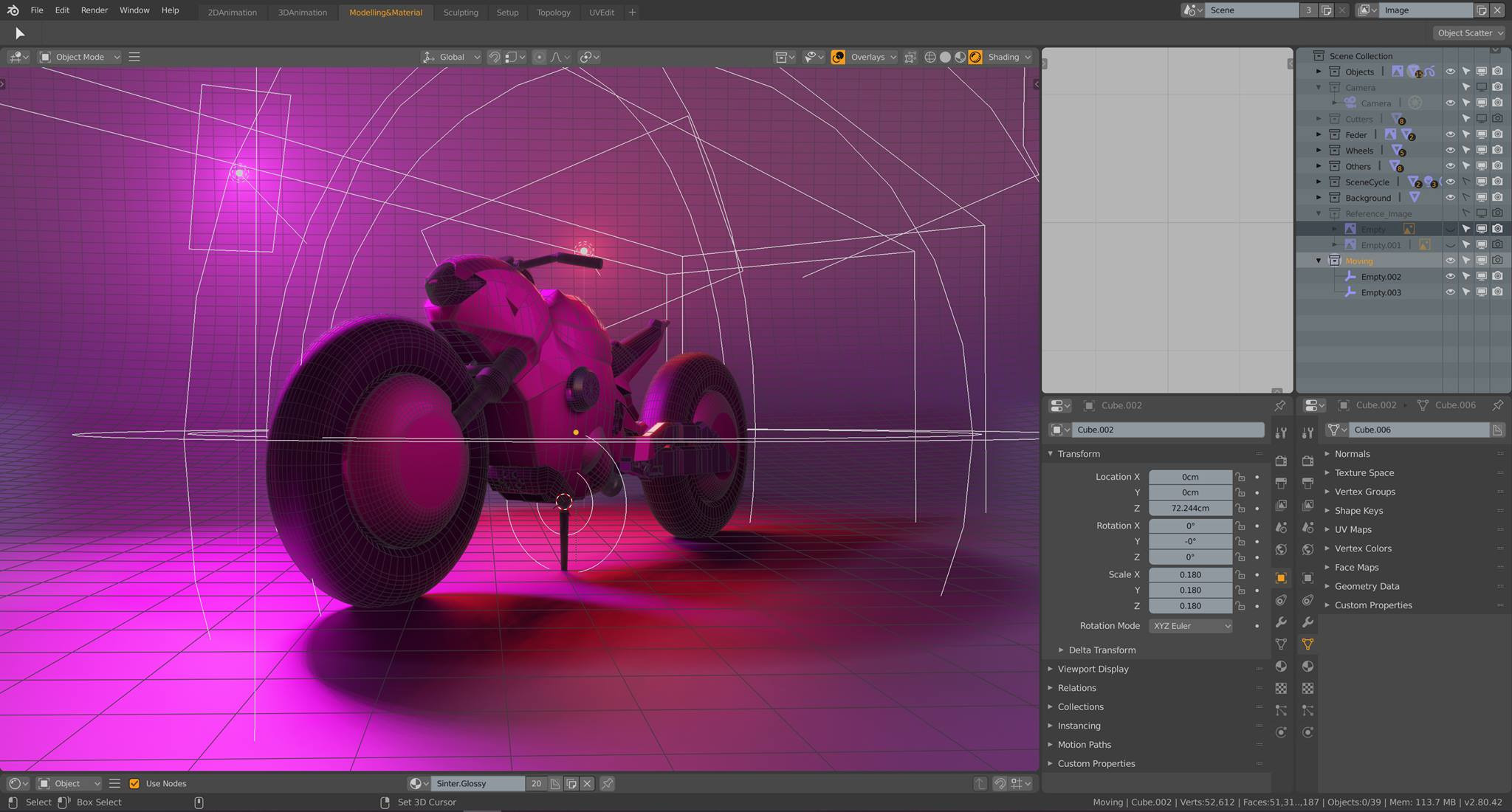Pin the Sinter.Glossy node tree

pyautogui.click(x=607, y=783)
